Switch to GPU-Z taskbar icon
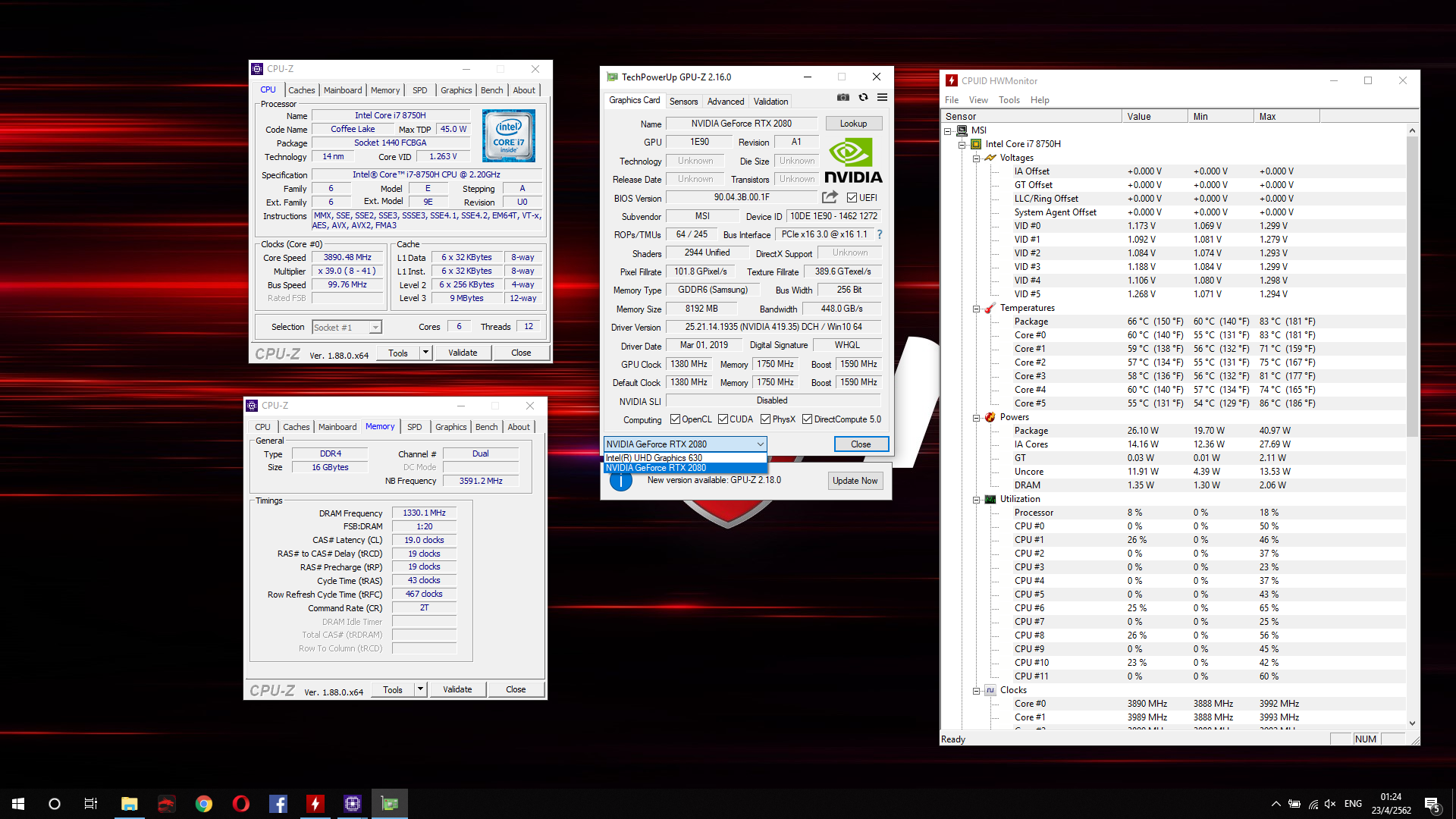This screenshot has height=819, width=1456. tap(390, 804)
